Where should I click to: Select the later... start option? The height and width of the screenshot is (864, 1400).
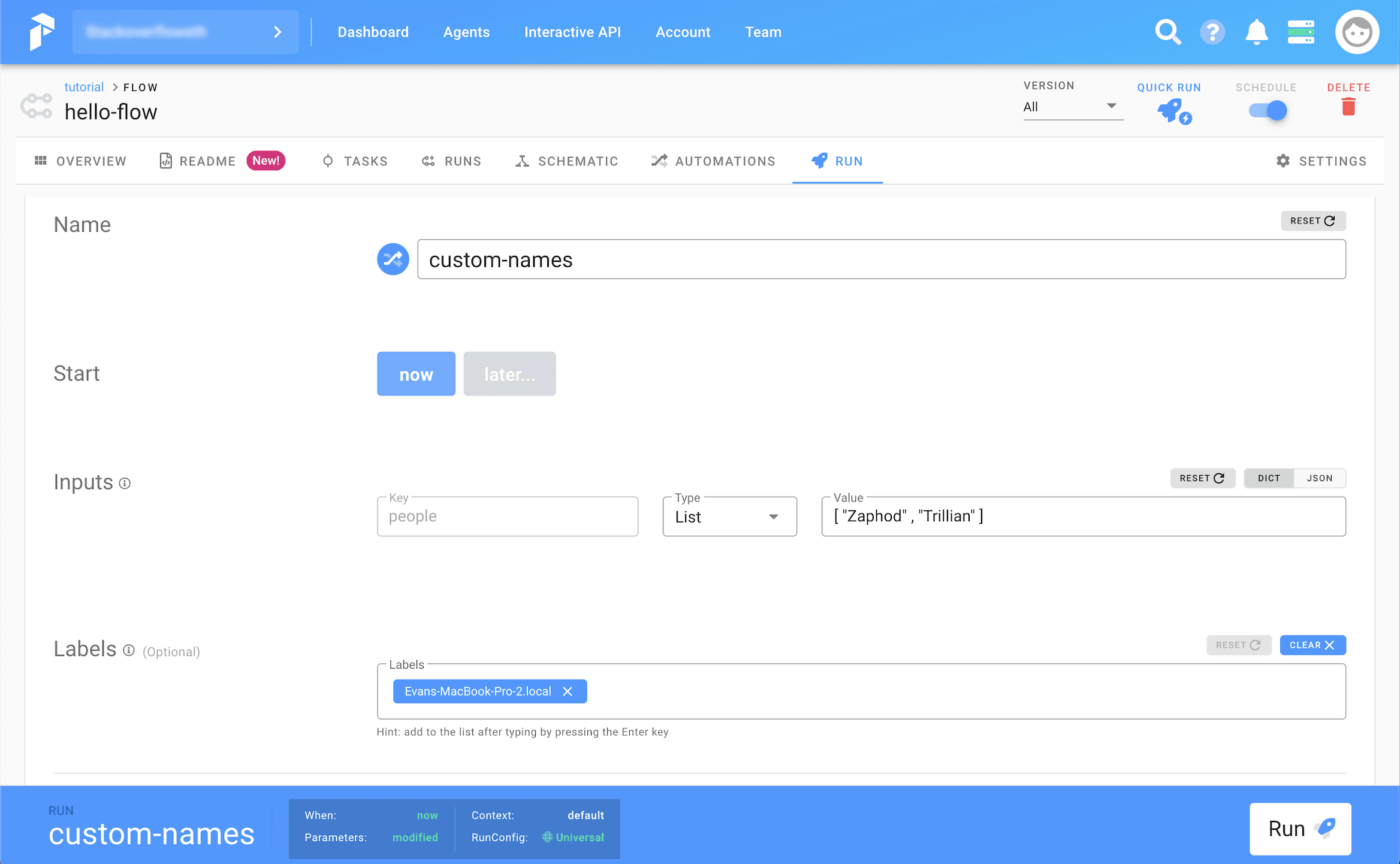click(509, 374)
